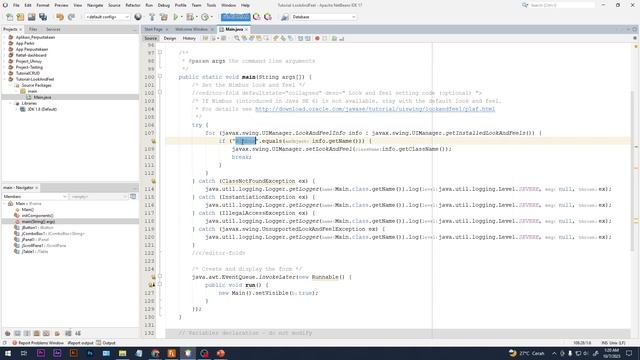Screen dimensions: 640x360
Task: Click the Navigator panel layout icon by the filter
Action: [x=133, y=196]
